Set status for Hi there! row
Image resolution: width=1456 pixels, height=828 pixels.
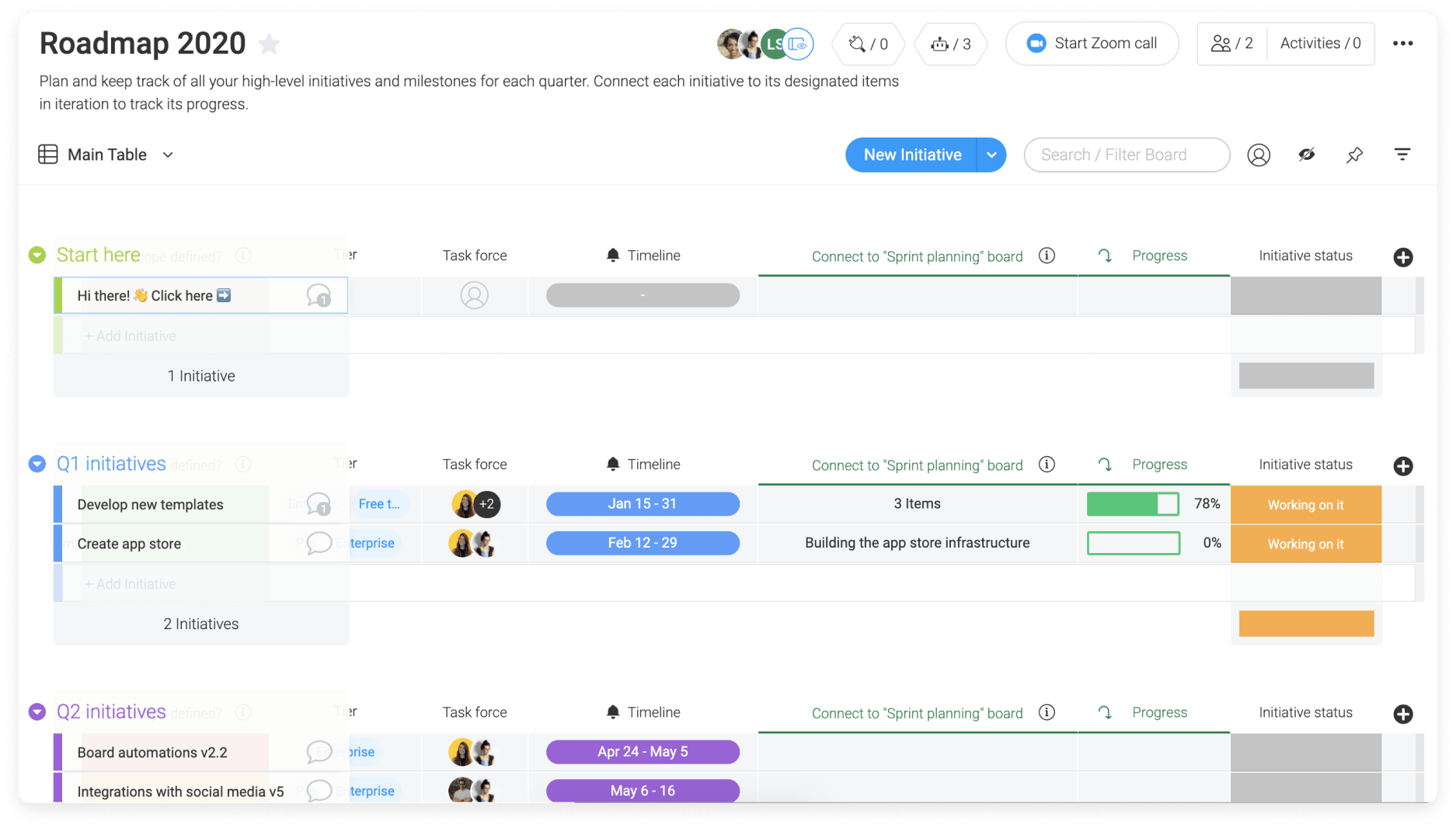click(1305, 296)
